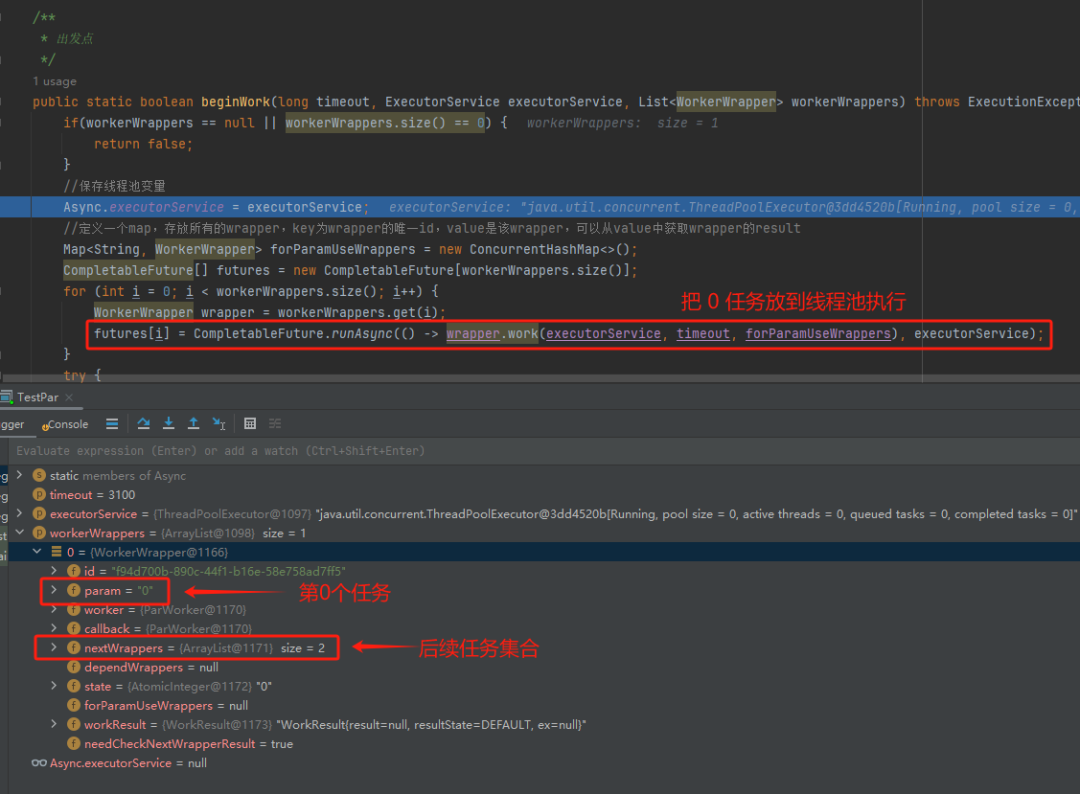Click the Step Out debugger icon

click(194, 424)
